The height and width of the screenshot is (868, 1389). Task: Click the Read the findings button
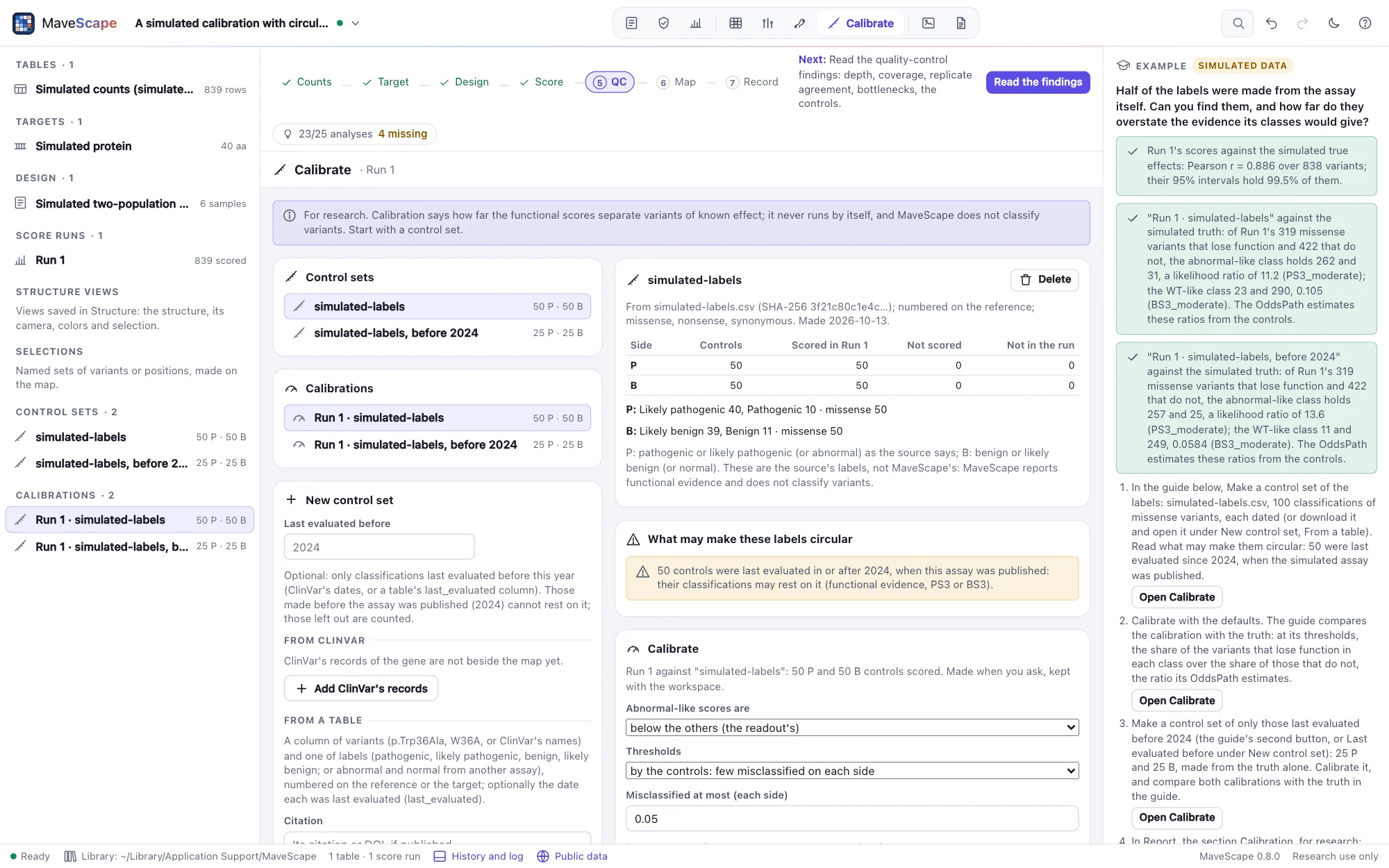click(1038, 82)
